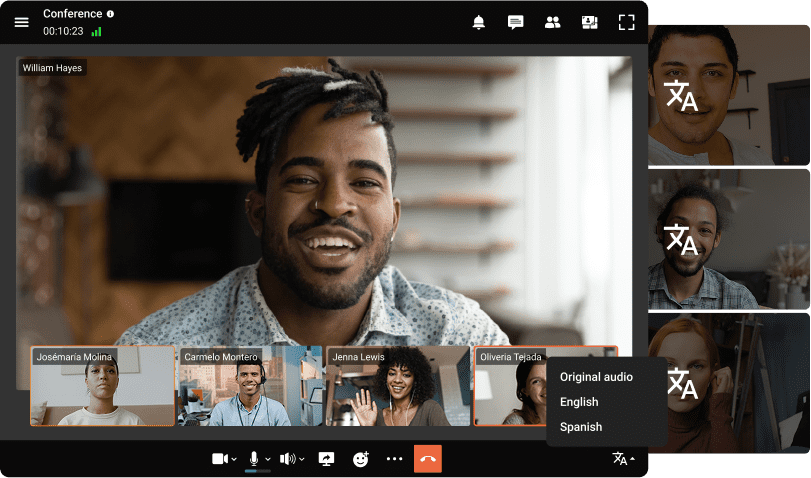811x478 pixels.
Task: Start screen sharing
Action: [326, 459]
